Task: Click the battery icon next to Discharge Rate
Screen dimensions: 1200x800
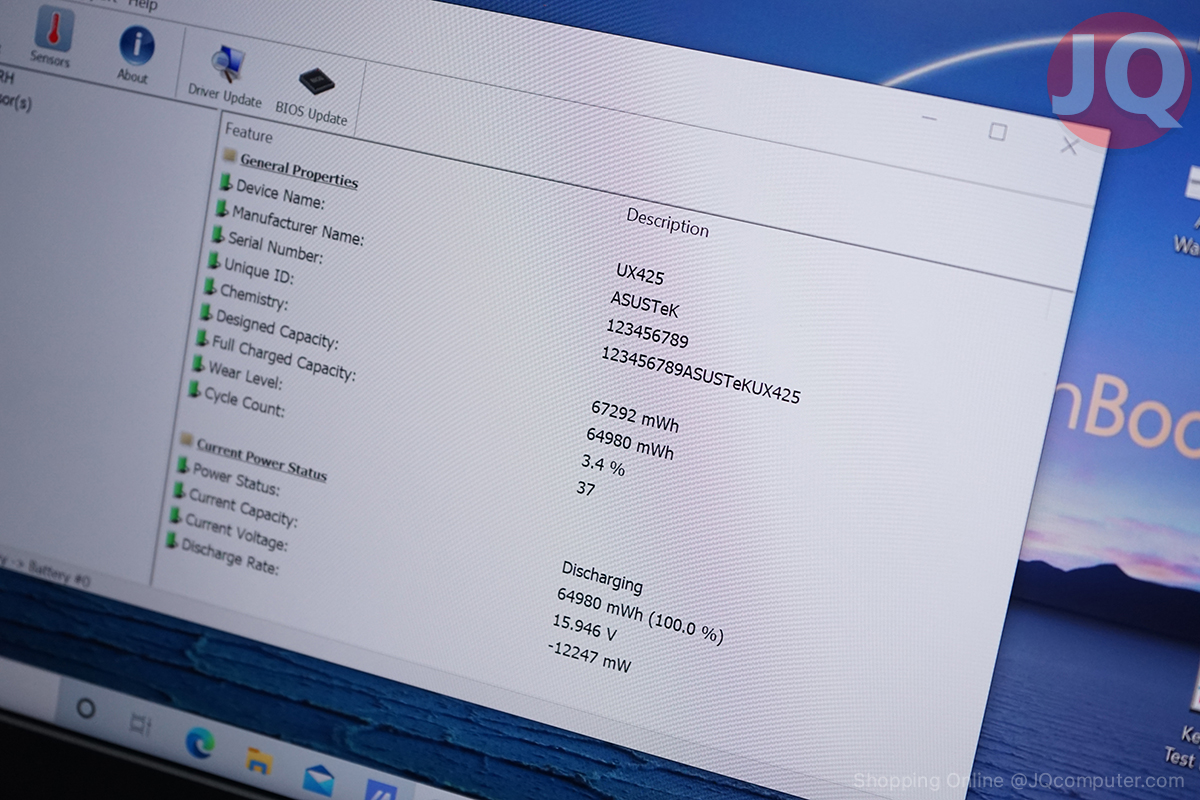Action: [171, 541]
